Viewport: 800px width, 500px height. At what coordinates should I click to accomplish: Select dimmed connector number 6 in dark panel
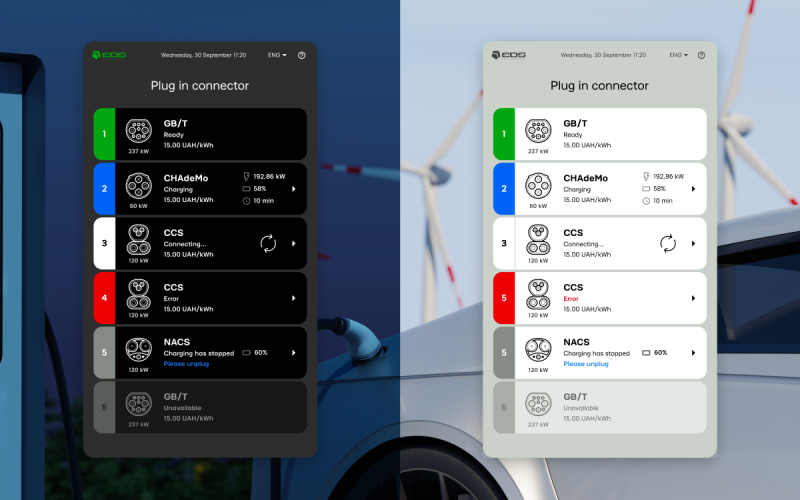(x=105, y=407)
